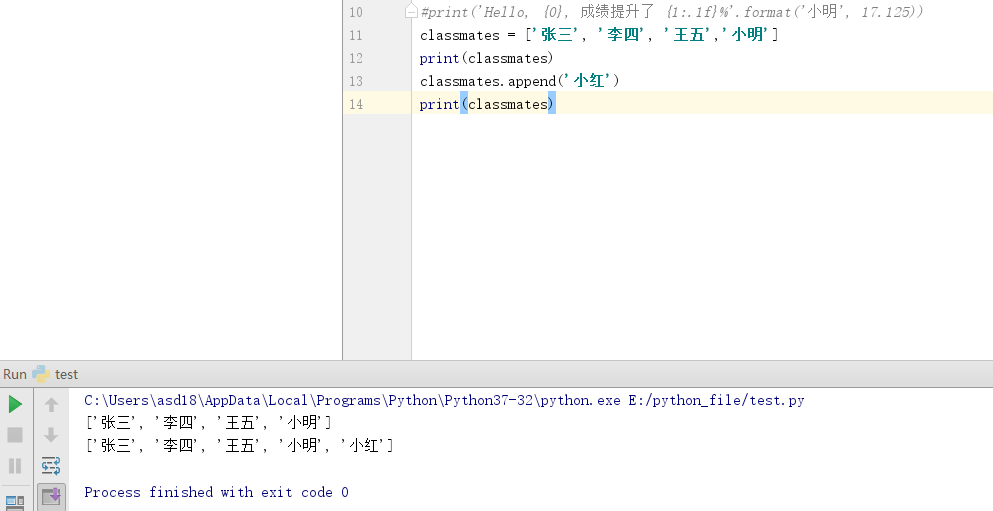Click 'Process finished with exit code 0' text
The image size is (993, 511).
[216, 492]
